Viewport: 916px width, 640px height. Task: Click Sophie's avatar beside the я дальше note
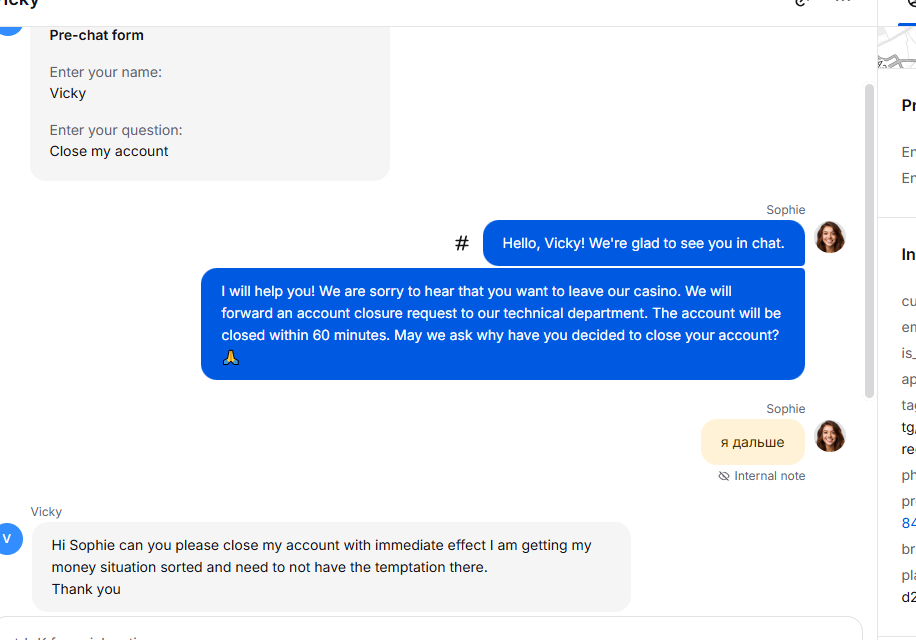[x=830, y=436]
